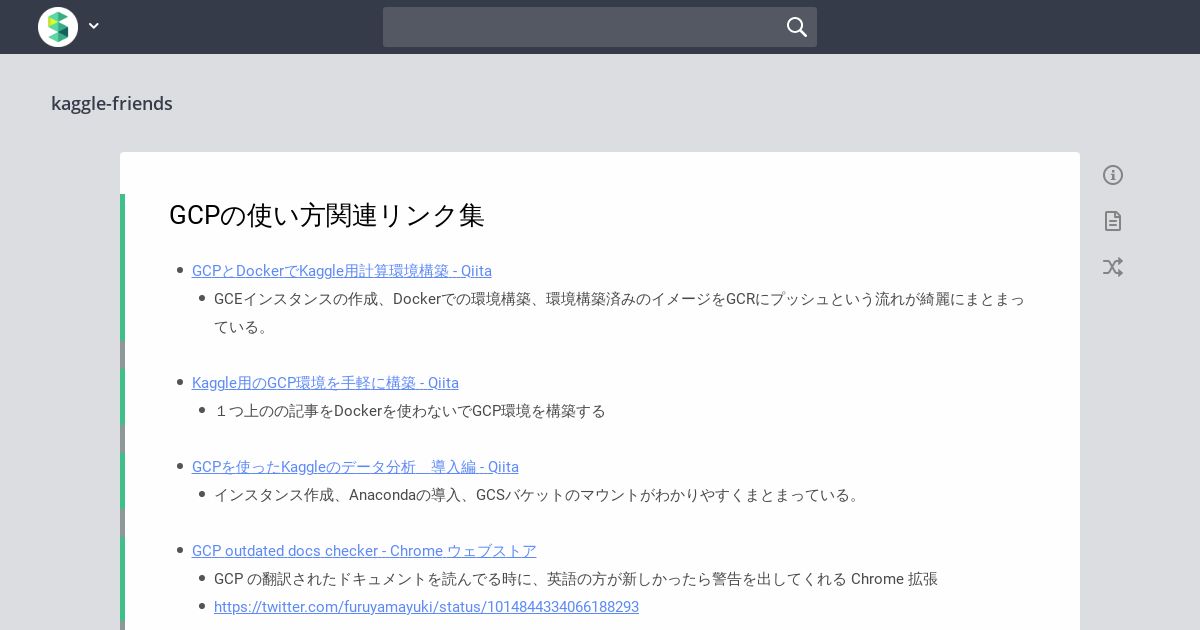Expand the dropdown arrow beside the logo
The image size is (1200, 630).
pyautogui.click(x=94, y=27)
